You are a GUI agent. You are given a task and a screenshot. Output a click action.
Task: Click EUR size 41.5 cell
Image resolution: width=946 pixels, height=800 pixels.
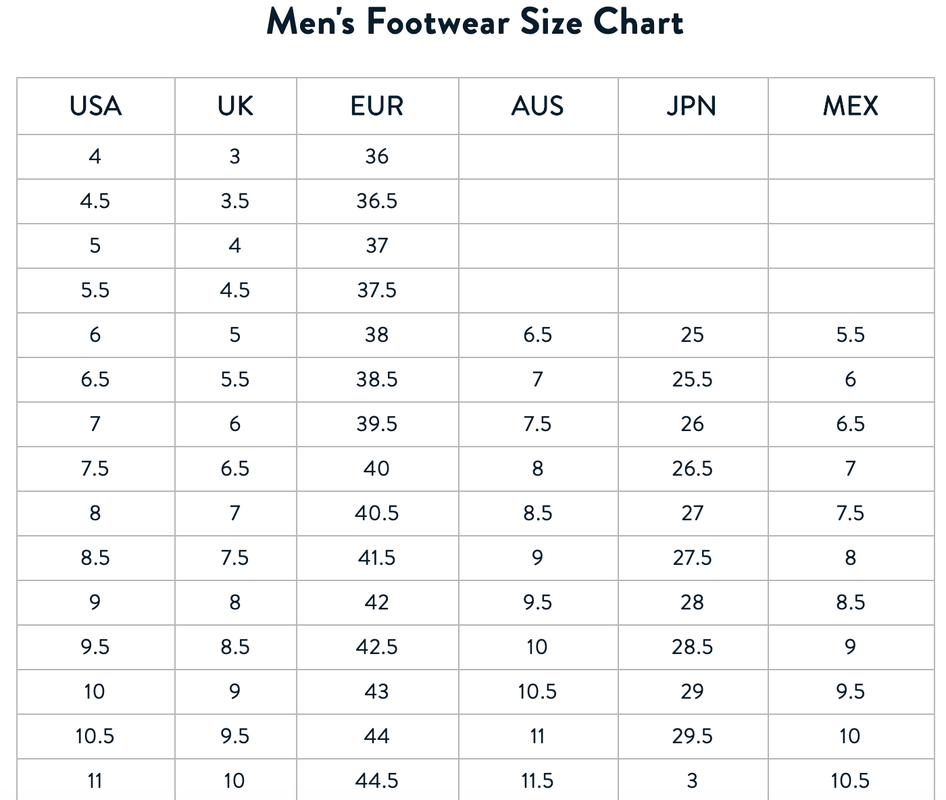377,559
